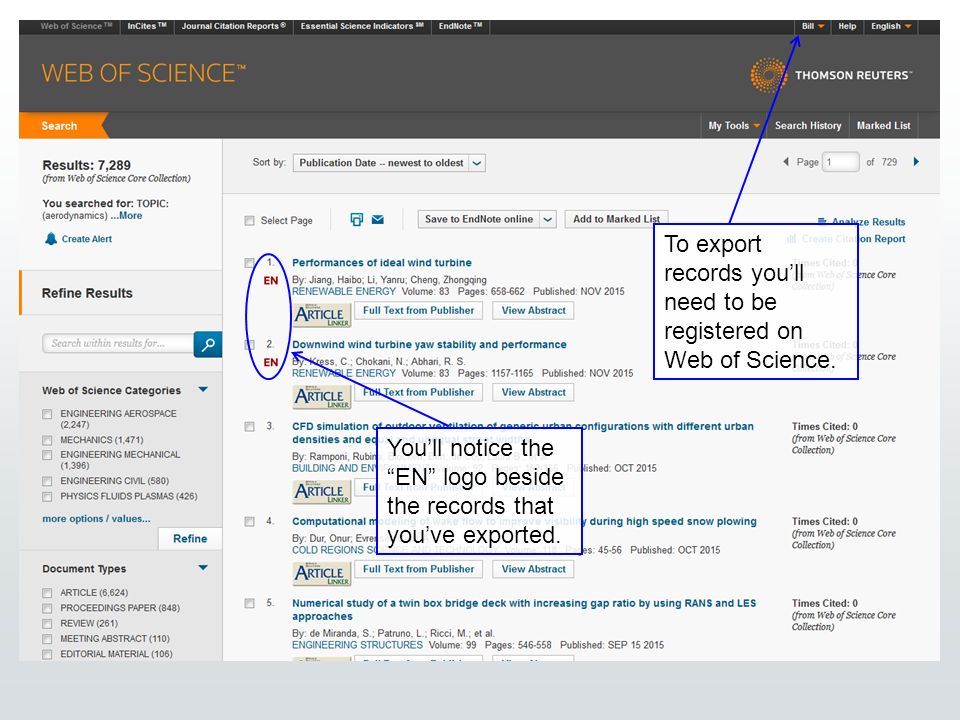
Task: Click the search magnifier button in Refine Results
Action: click(208, 344)
